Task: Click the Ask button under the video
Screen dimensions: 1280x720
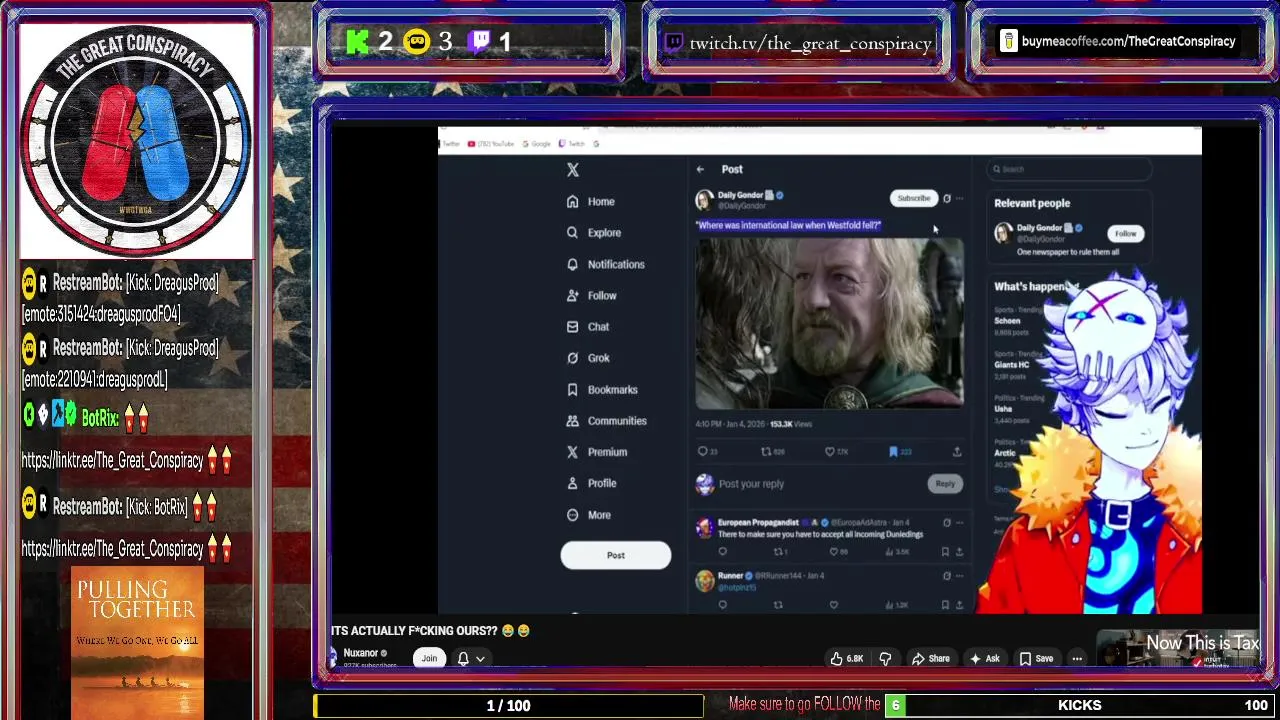Action: tap(984, 659)
